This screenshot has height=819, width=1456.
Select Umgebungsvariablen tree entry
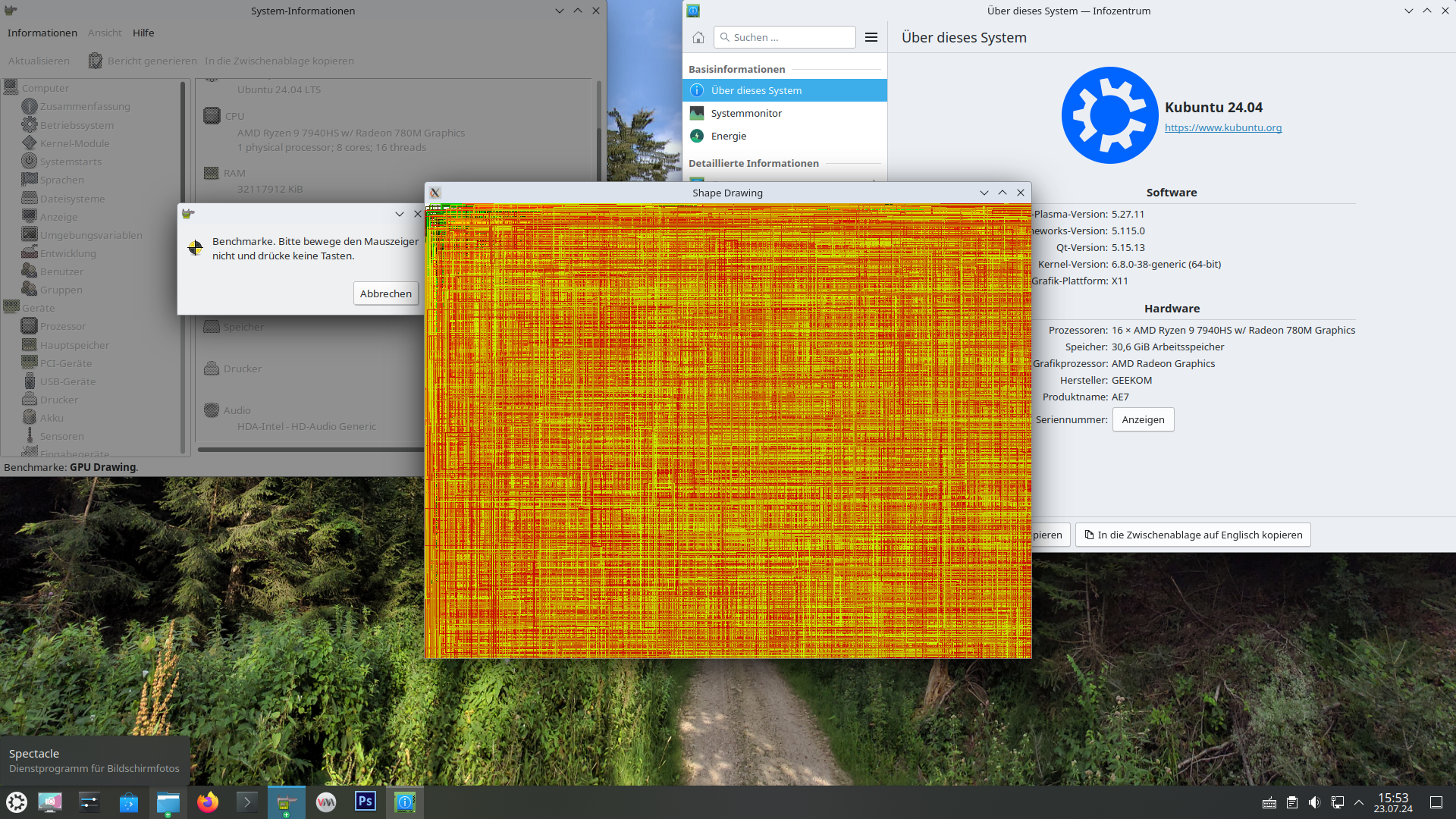pyautogui.click(x=91, y=235)
